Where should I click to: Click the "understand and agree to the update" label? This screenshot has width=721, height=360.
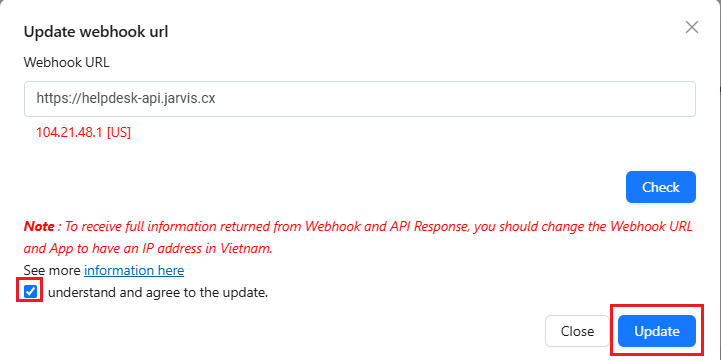click(158, 292)
